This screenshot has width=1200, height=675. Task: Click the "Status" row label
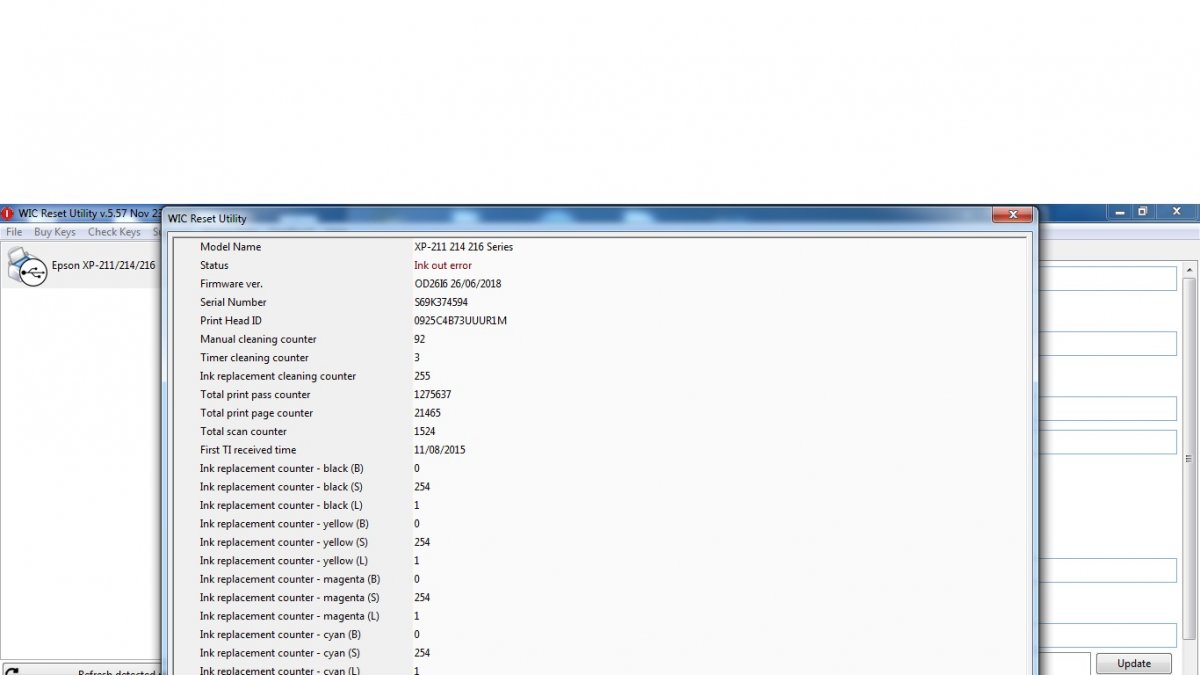point(214,265)
